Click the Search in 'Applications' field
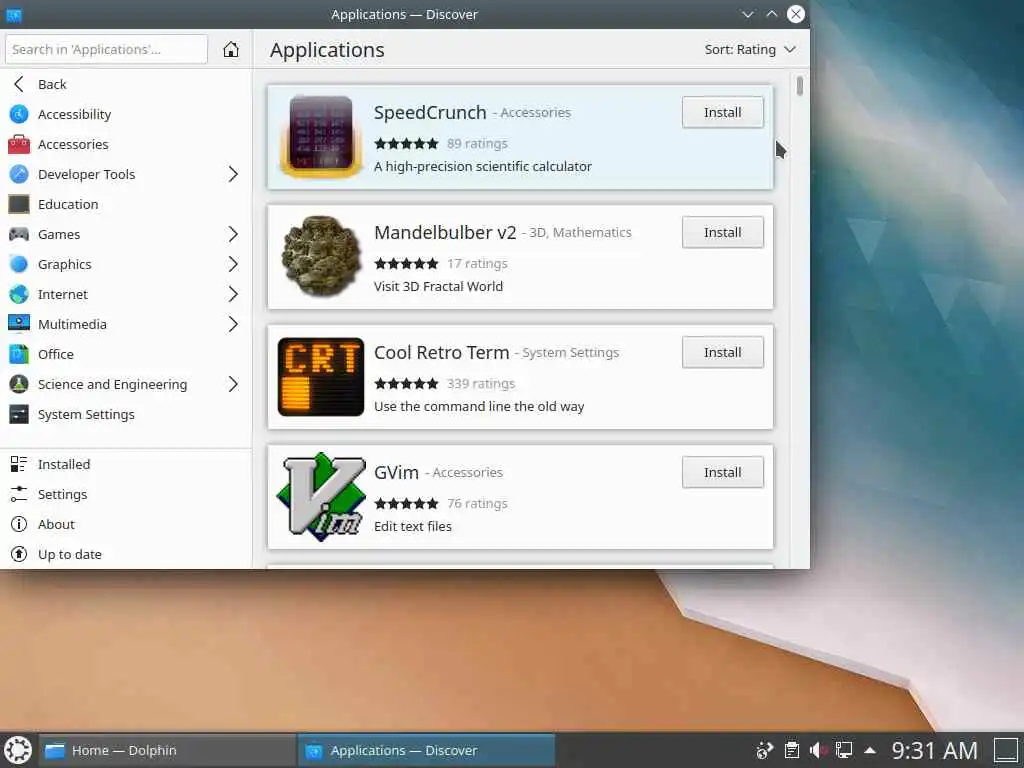This screenshot has width=1024, height=768. pos(106,50)
